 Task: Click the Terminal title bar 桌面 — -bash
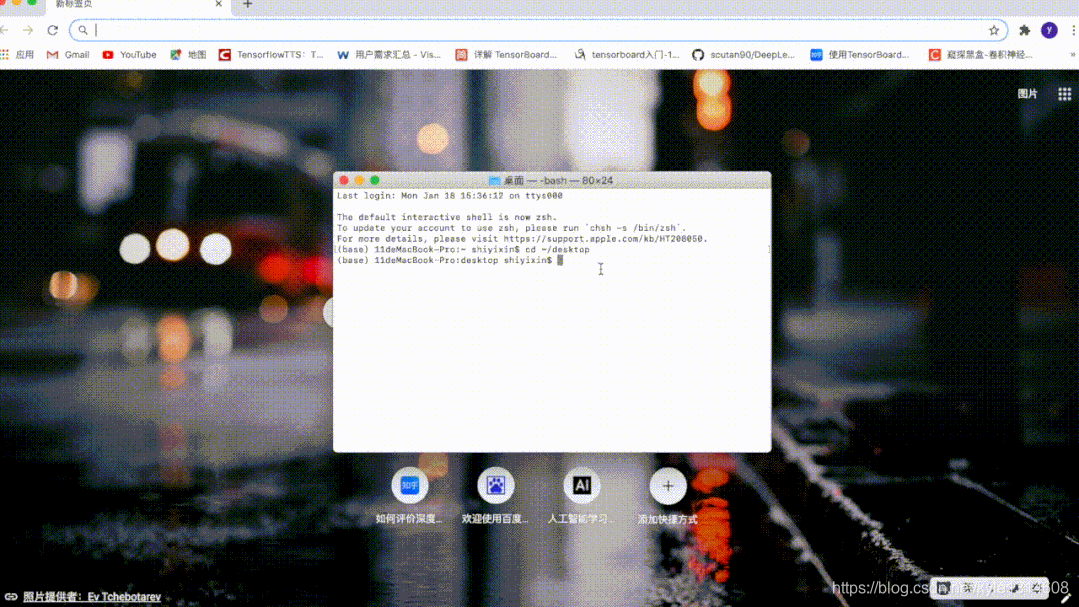(552, 180)
